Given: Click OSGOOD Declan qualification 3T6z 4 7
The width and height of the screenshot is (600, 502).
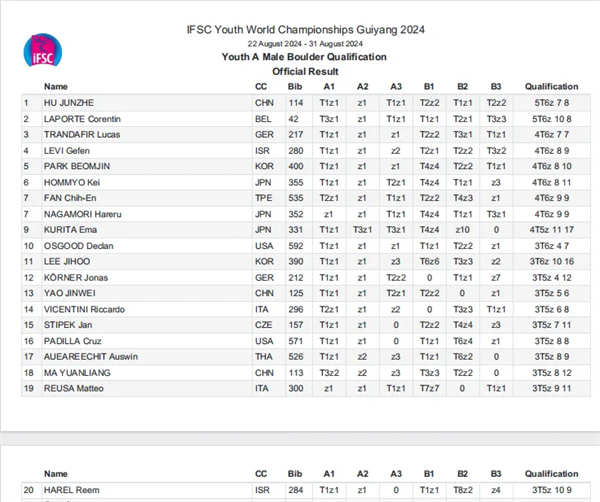Looking at the screenshot, I should tap(551, 246).
